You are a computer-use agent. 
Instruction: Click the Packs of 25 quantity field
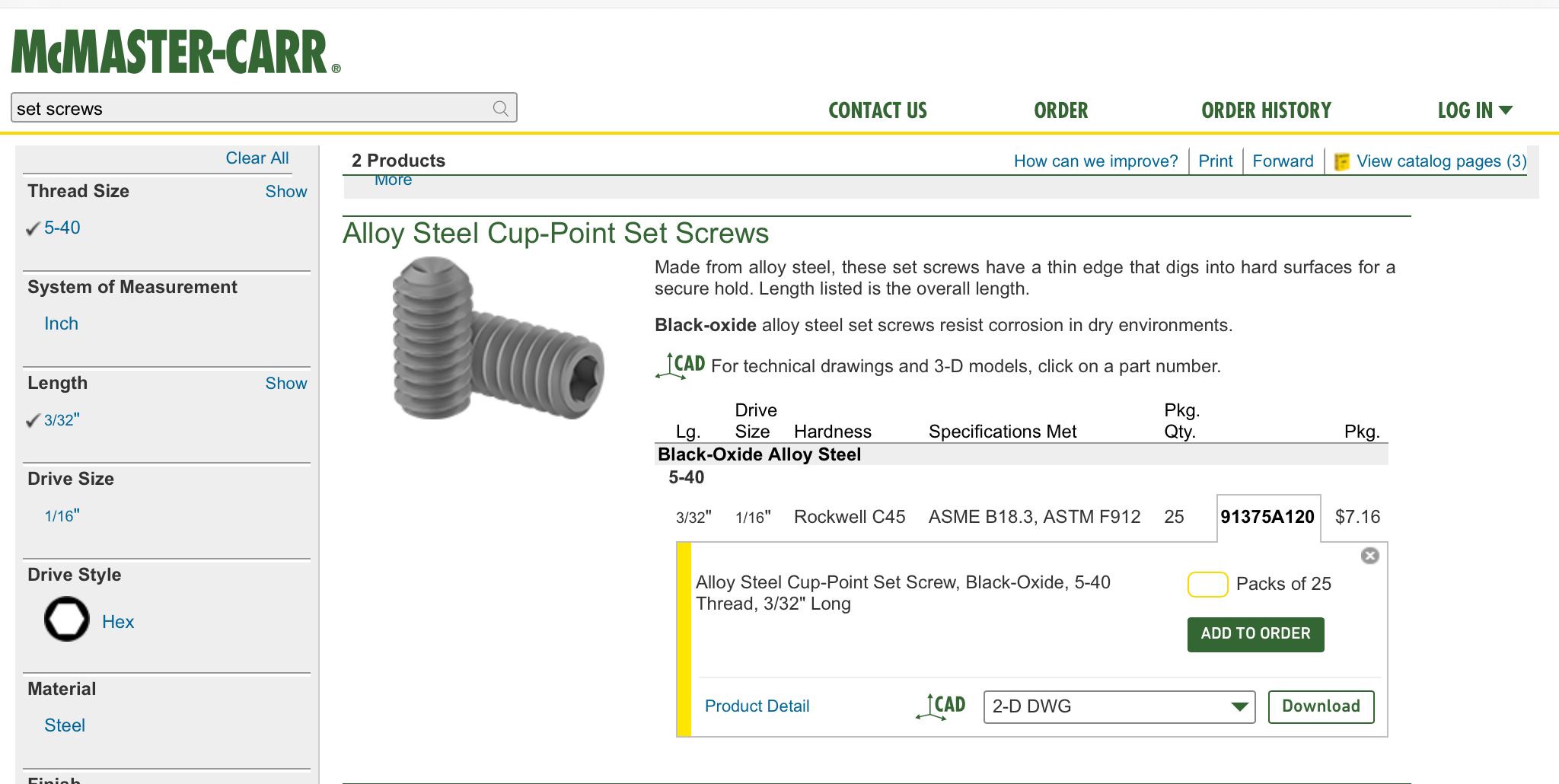point(1207,584)
